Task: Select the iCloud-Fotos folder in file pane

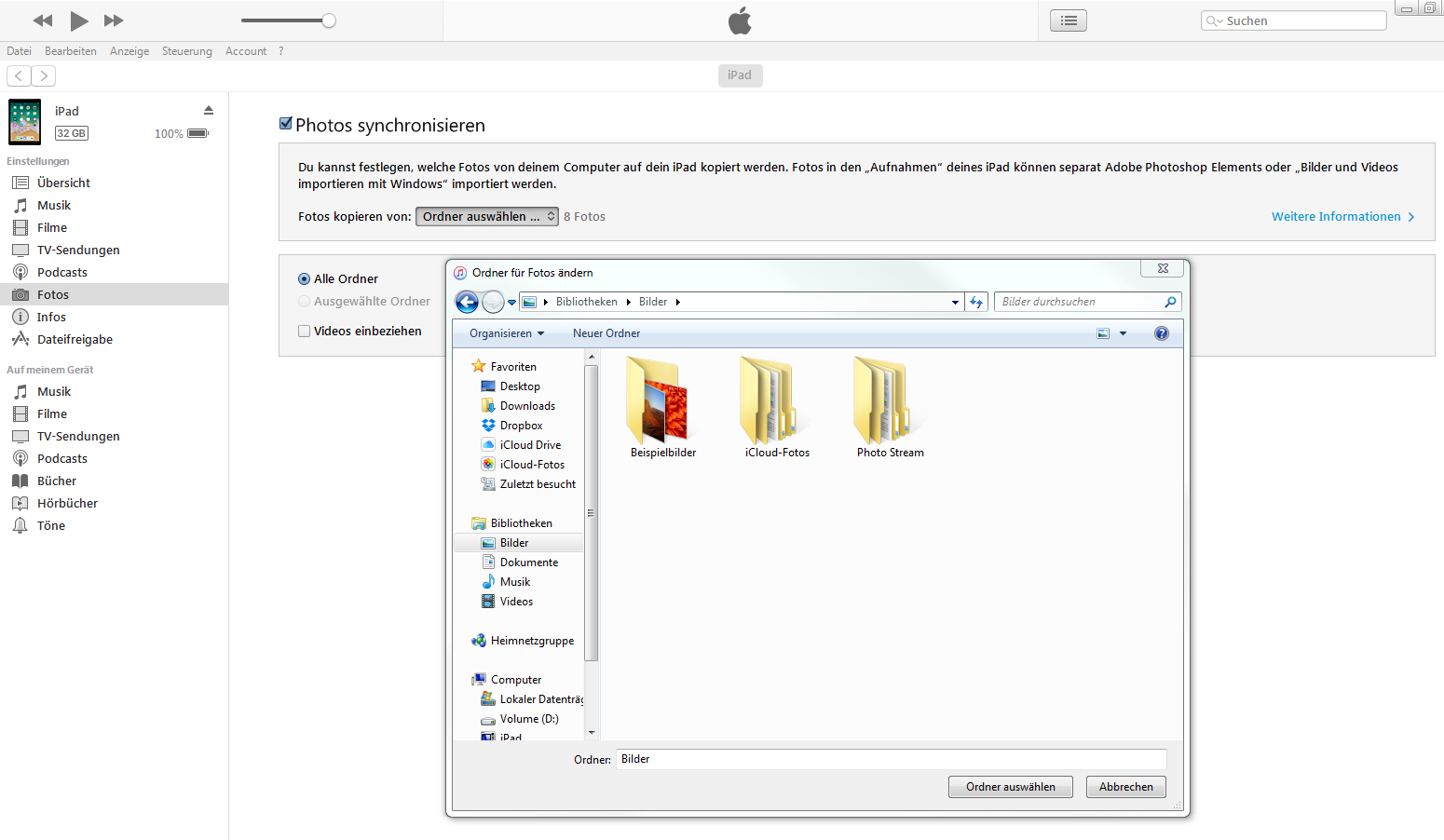Action: point(777,408)
